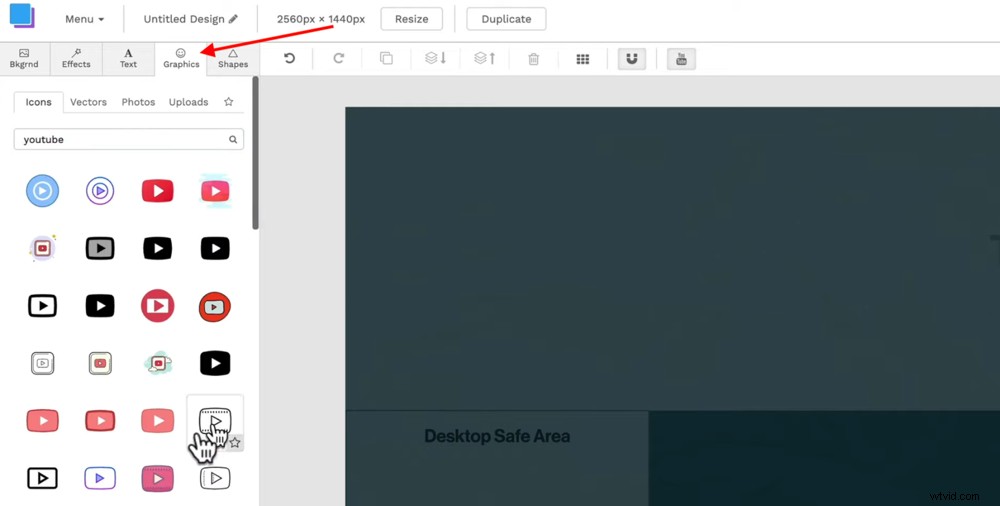Viewport: 1000px width, 506px height.
Task: Pick the red circle gray-screen play icon
Action: point(215,306)
